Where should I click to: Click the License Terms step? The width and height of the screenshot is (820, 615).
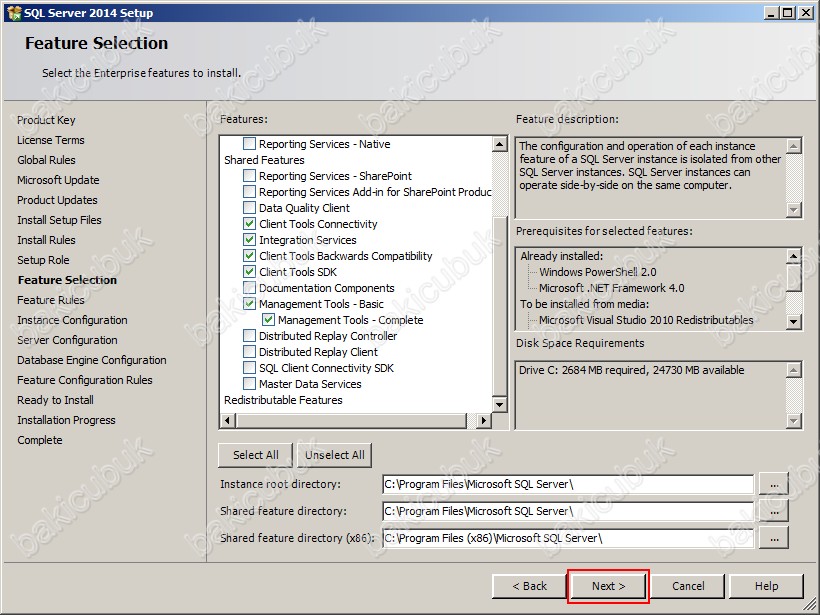(x=51, y=140)
